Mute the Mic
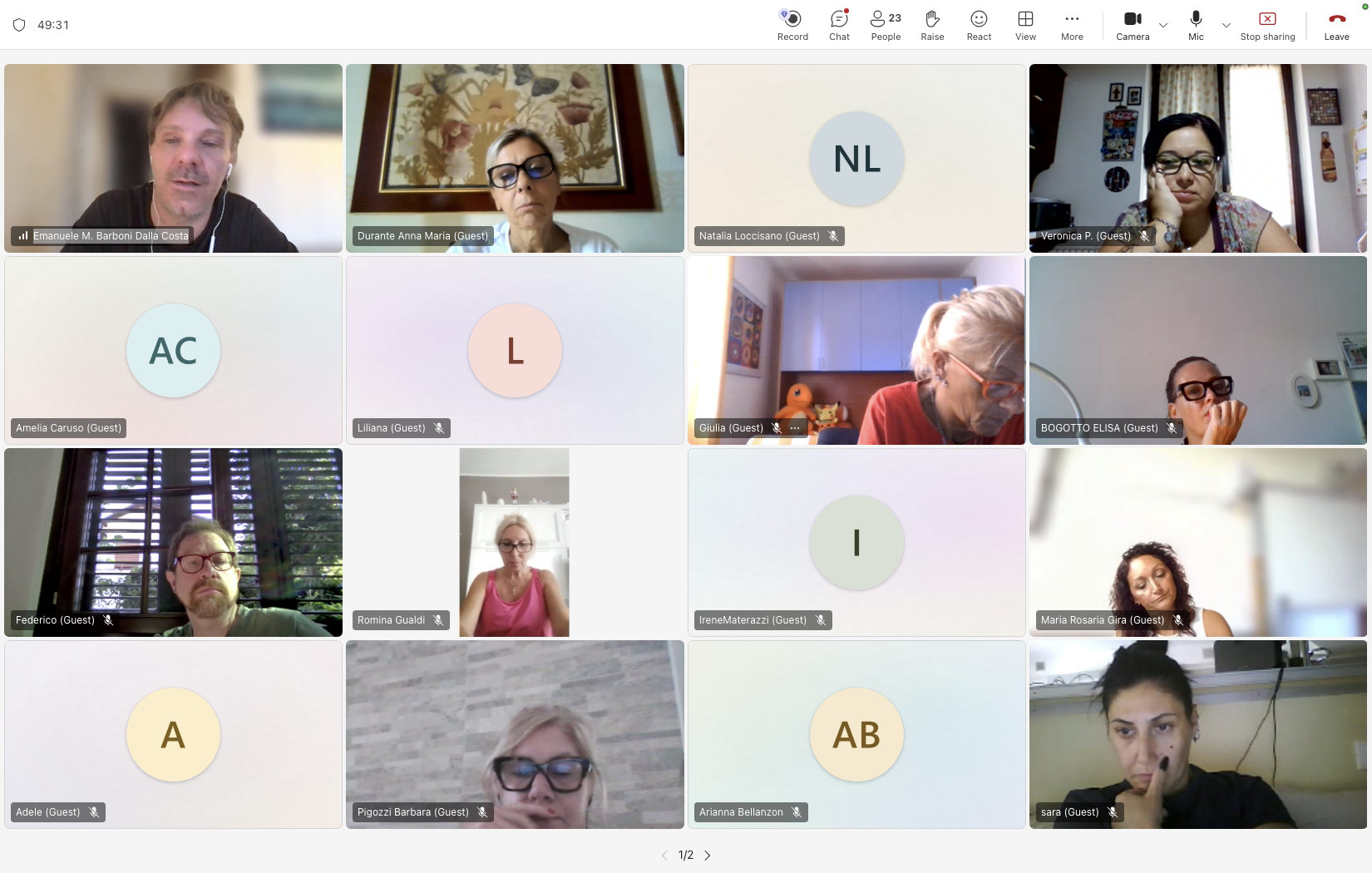 click(x=1196, y=25)
